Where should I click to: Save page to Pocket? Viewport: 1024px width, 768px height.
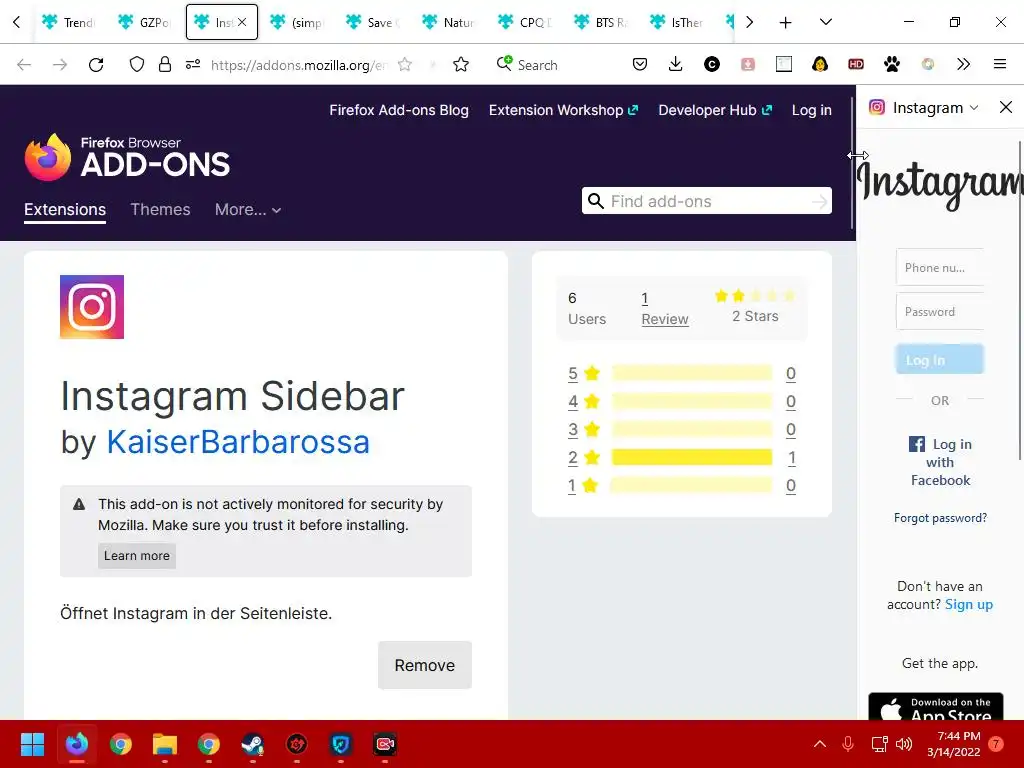640,64
